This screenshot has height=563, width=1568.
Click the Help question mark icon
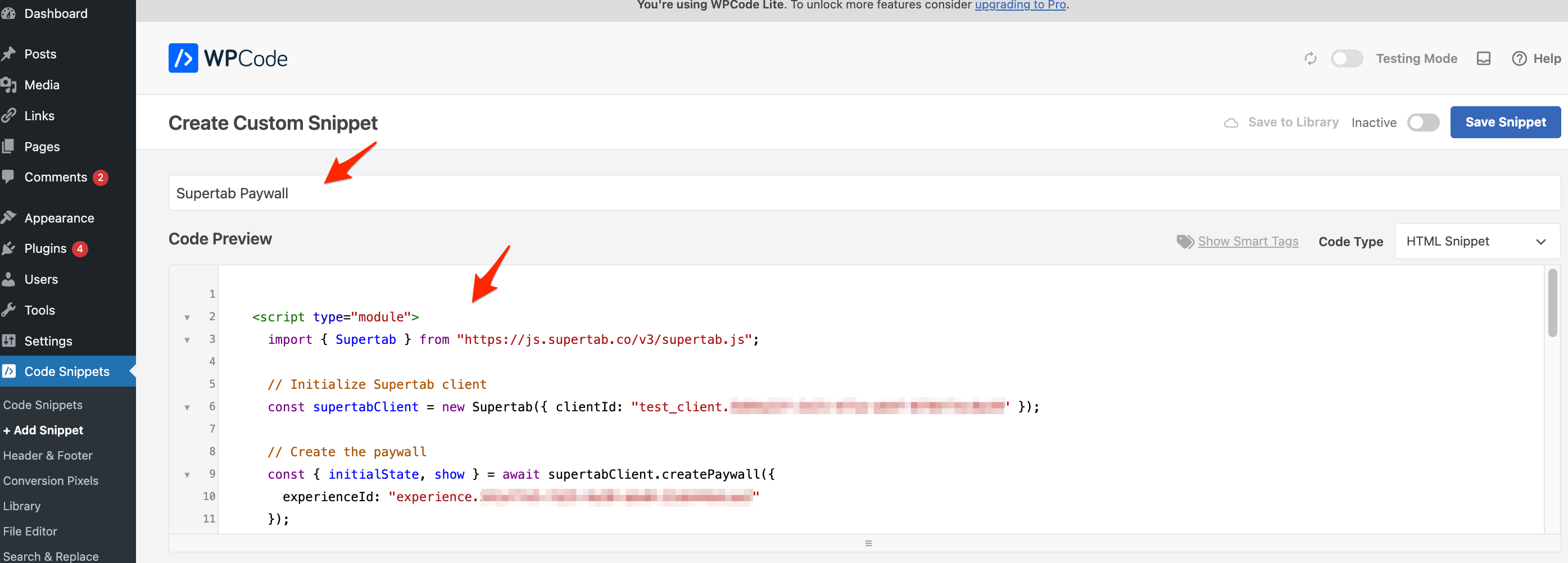tap(1519, 58)
